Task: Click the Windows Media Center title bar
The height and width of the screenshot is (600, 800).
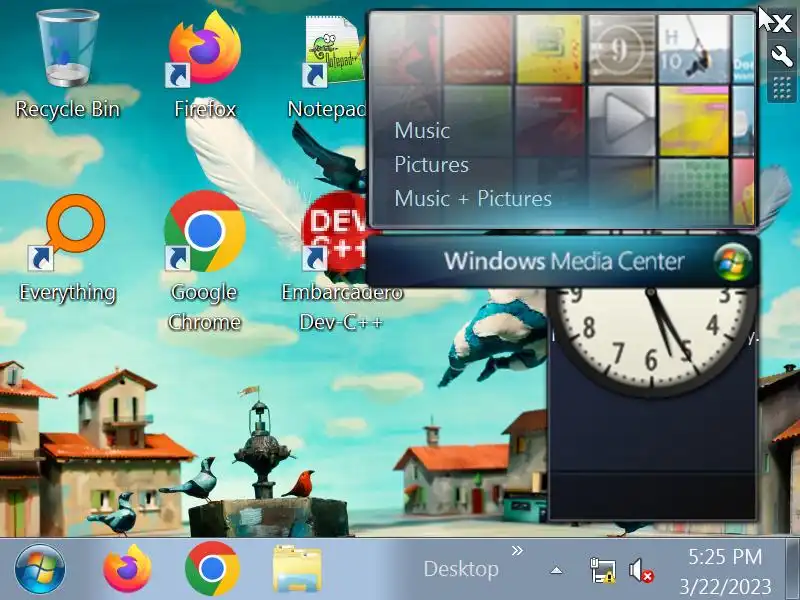Action: (562, 261)
